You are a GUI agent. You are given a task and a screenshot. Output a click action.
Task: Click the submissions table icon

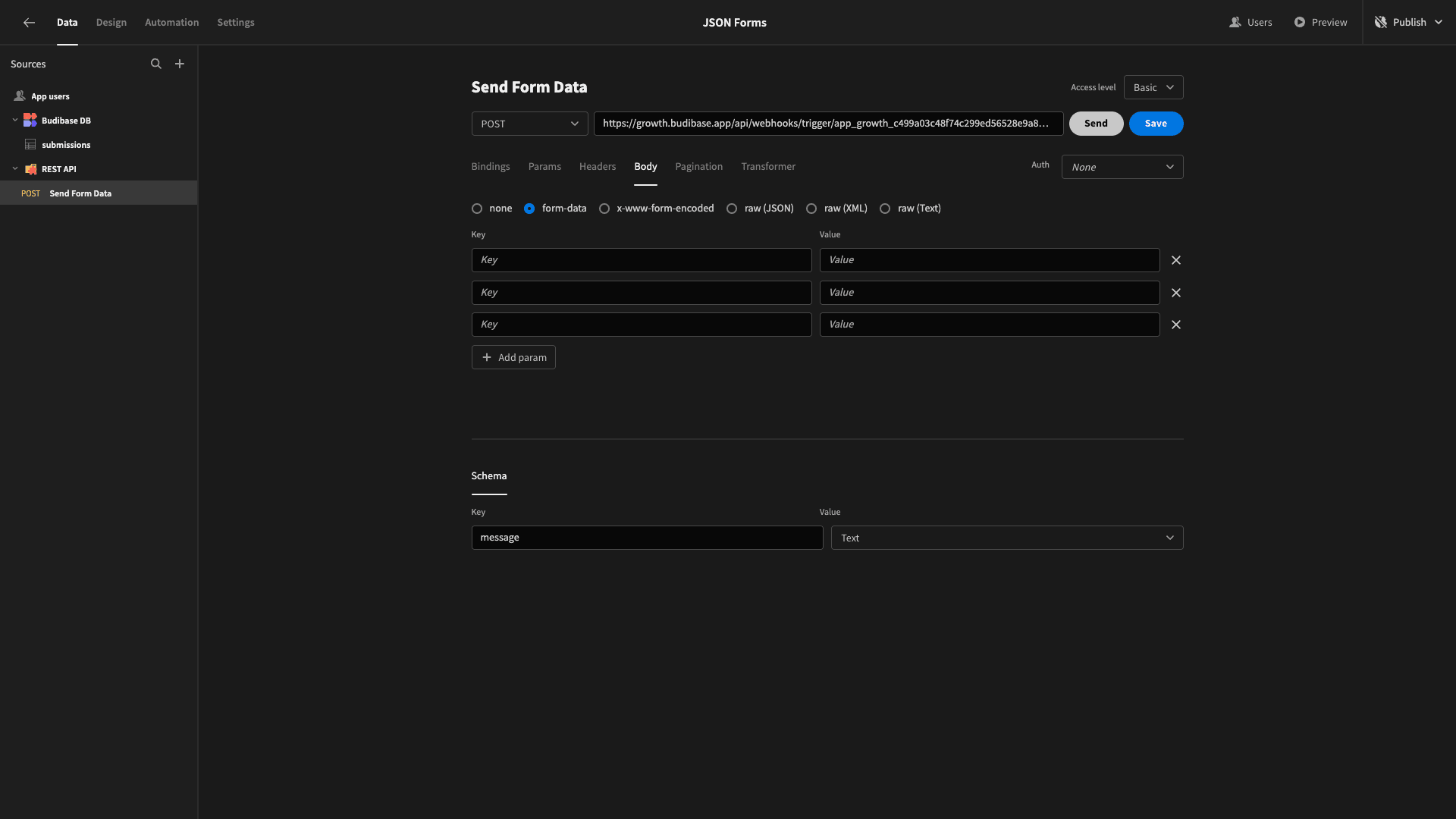pos(30,145)
